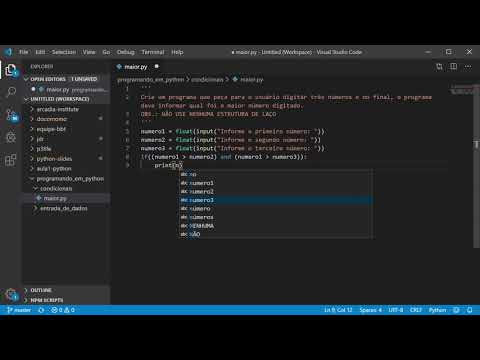Screen dimensions: 480x360
Task: Expand the Outline section
Action: pos(66,290)
